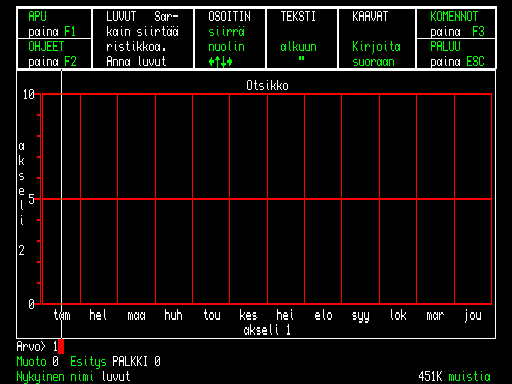Select the syy month label
This screenshot has height=384, width=512.
(361, 316)
